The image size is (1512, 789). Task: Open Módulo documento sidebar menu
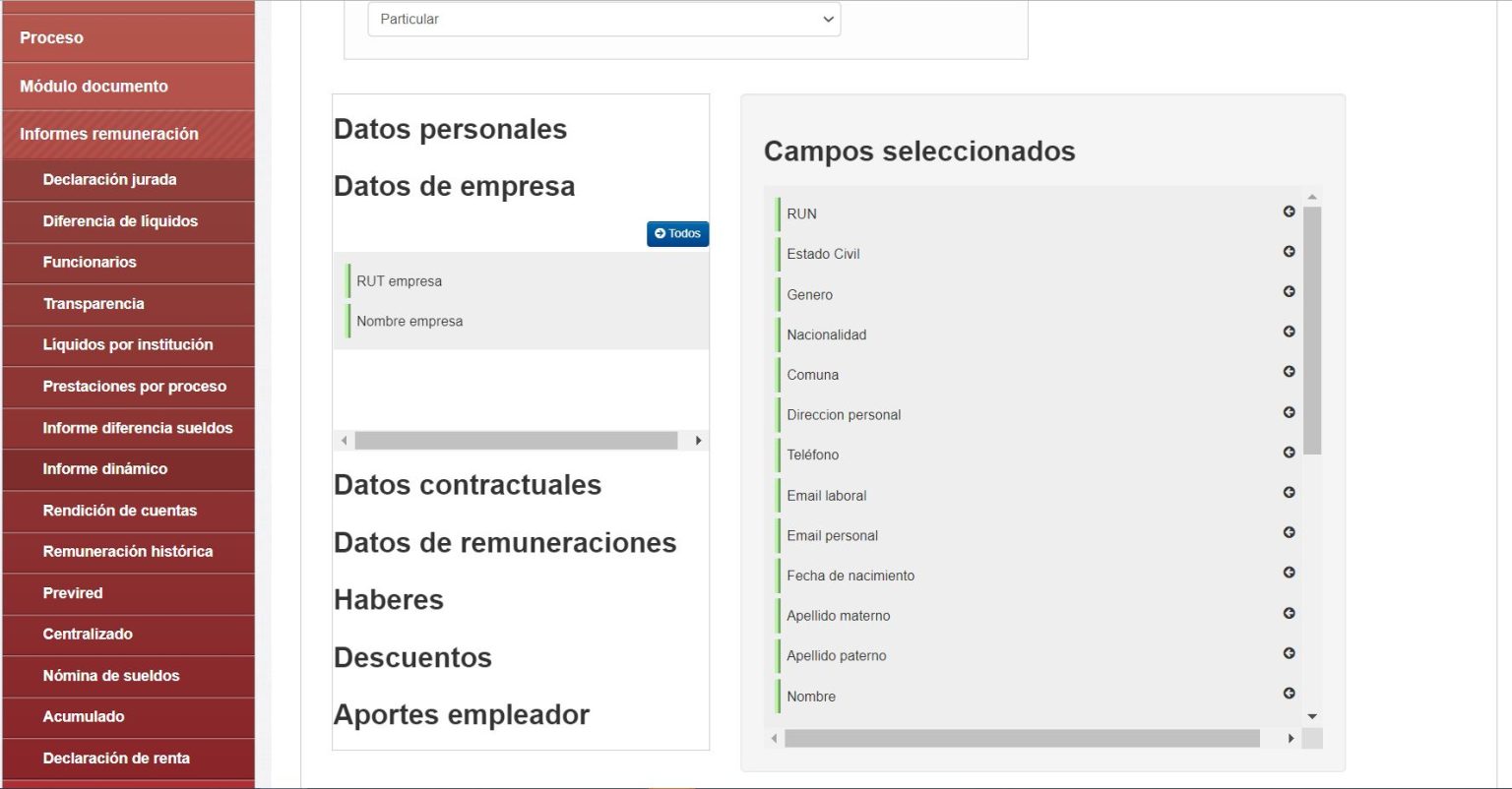tap(128, 86)
